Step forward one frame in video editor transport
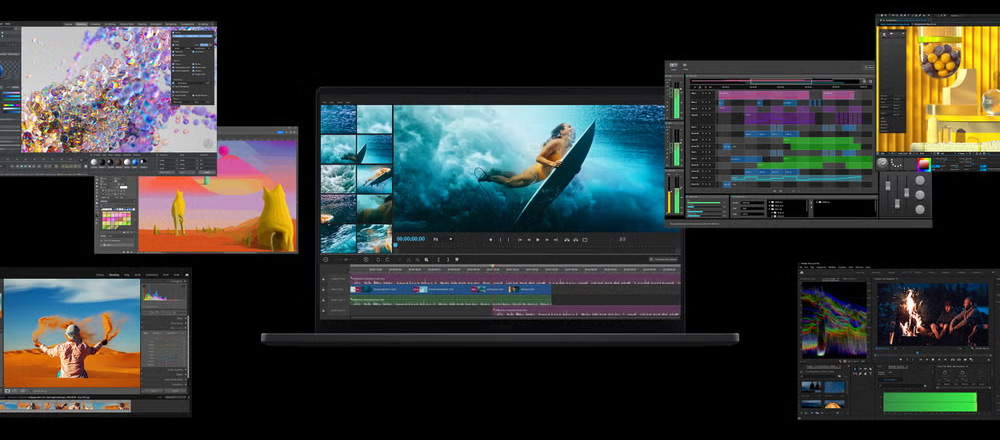 (547, 240)
